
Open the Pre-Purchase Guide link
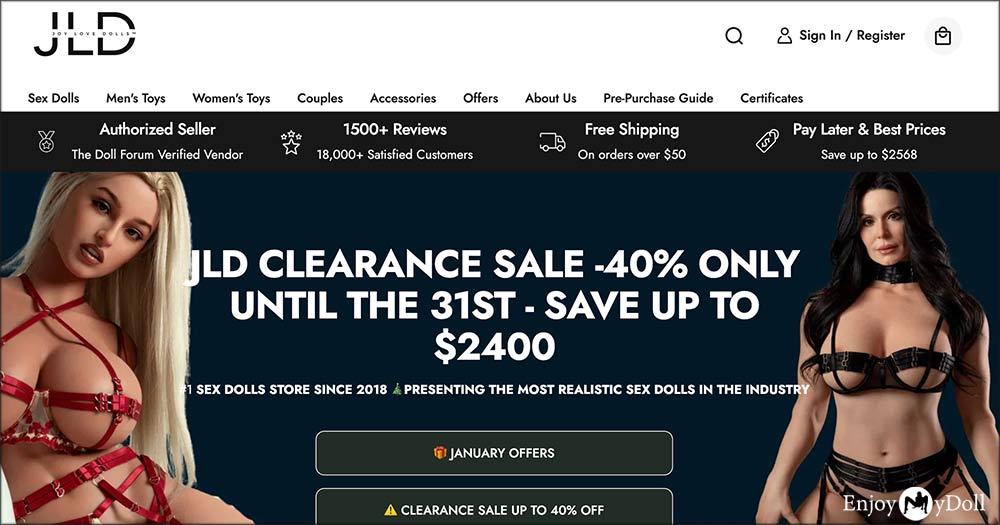tap(658, 98)
